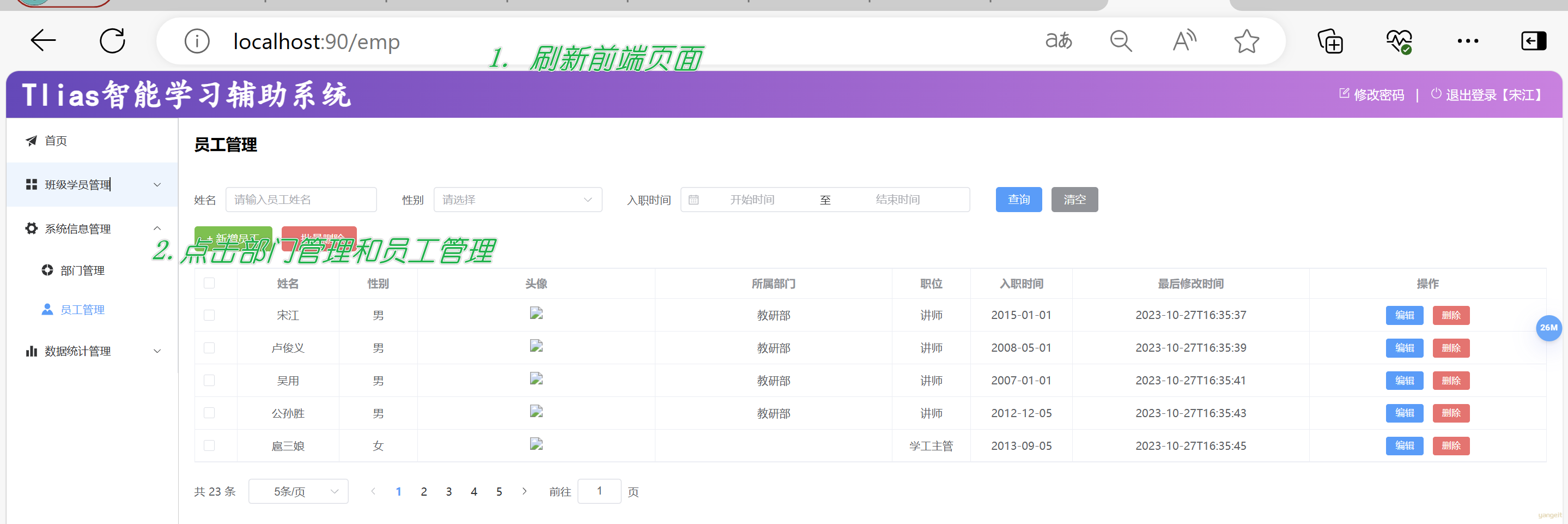Image resolution: width=1568 pixels, height=524 pixels.
Task: Select the 系统信息管理 menu label
Action: pyautogui.click(x=77, y=229)
